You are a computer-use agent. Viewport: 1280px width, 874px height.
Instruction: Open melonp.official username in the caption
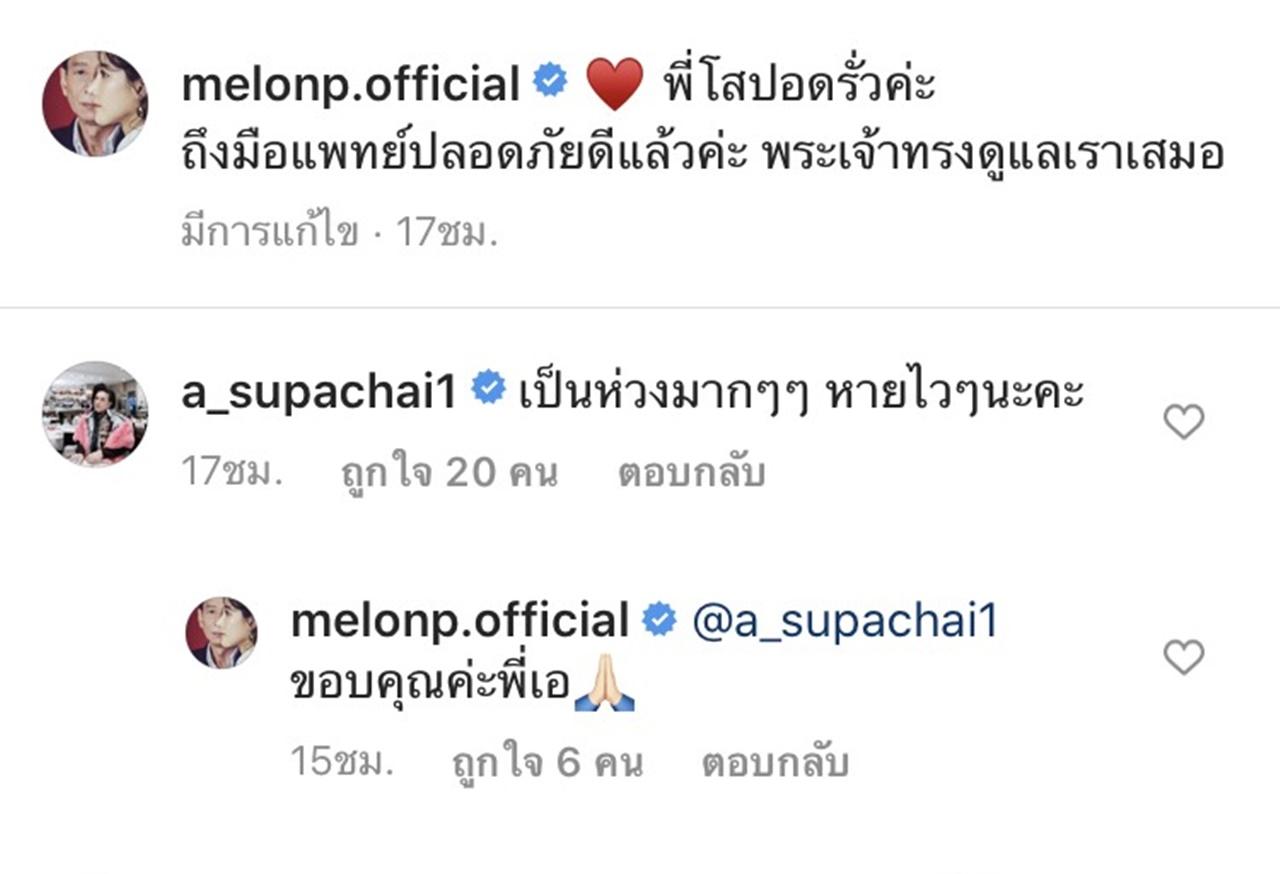pyautogui.click(x=350, y=84)
